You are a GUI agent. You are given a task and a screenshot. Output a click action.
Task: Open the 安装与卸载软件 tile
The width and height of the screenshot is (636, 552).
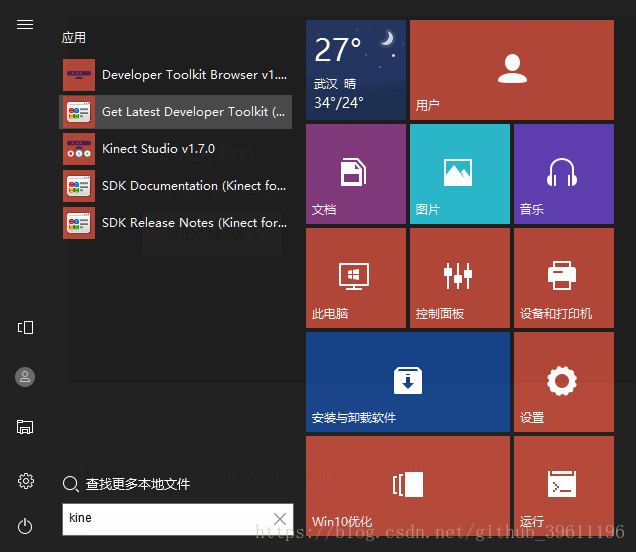click(408, 382)
